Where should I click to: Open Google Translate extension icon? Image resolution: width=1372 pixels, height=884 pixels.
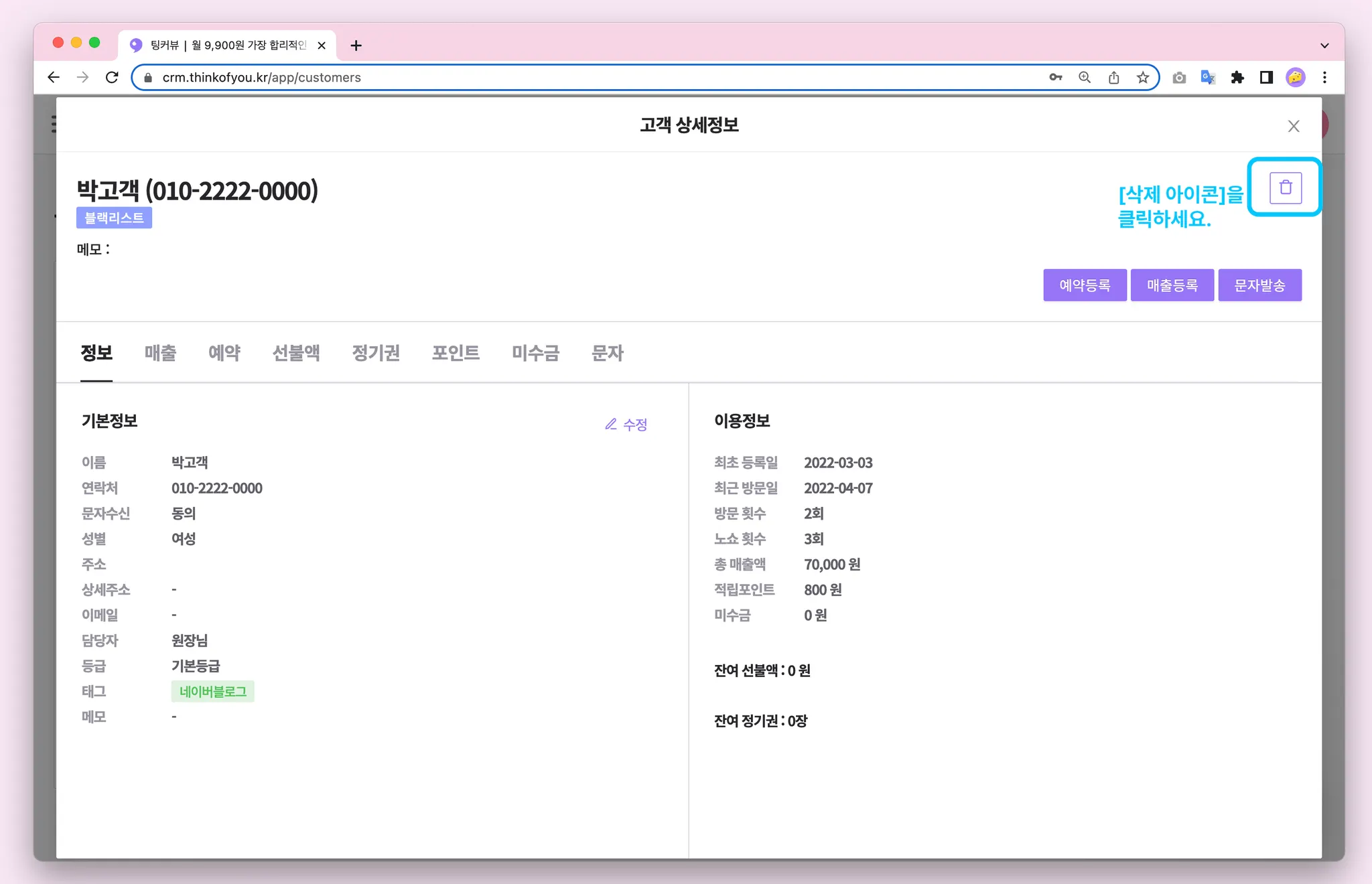(x=1208, y=78)
